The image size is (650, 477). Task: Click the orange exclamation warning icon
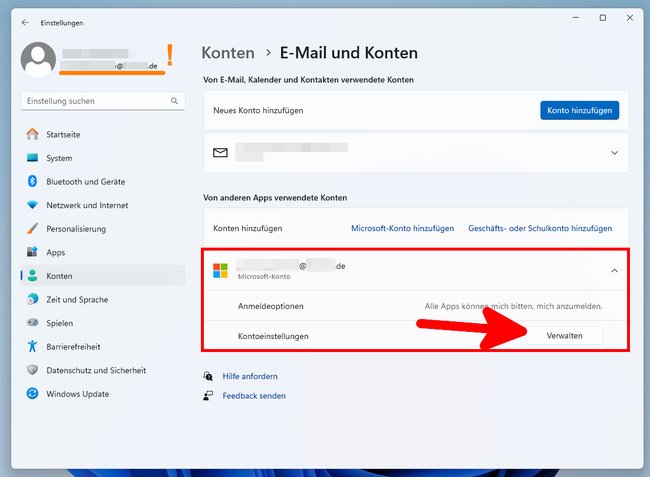[170, 55]
